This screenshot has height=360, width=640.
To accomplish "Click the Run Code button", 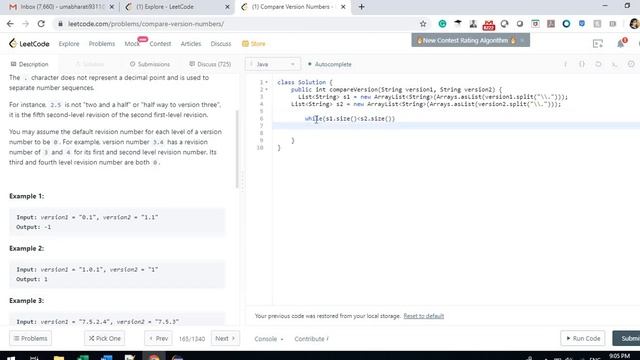I will pos(583,338).
